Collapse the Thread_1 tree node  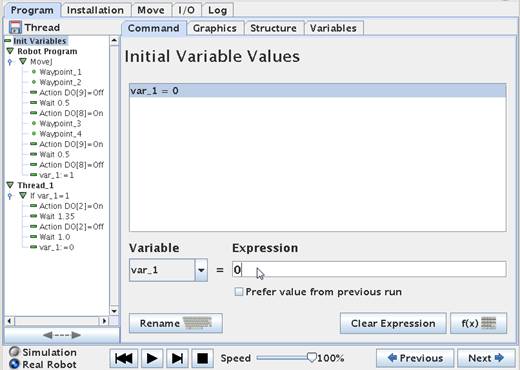[x=10, y=185]
